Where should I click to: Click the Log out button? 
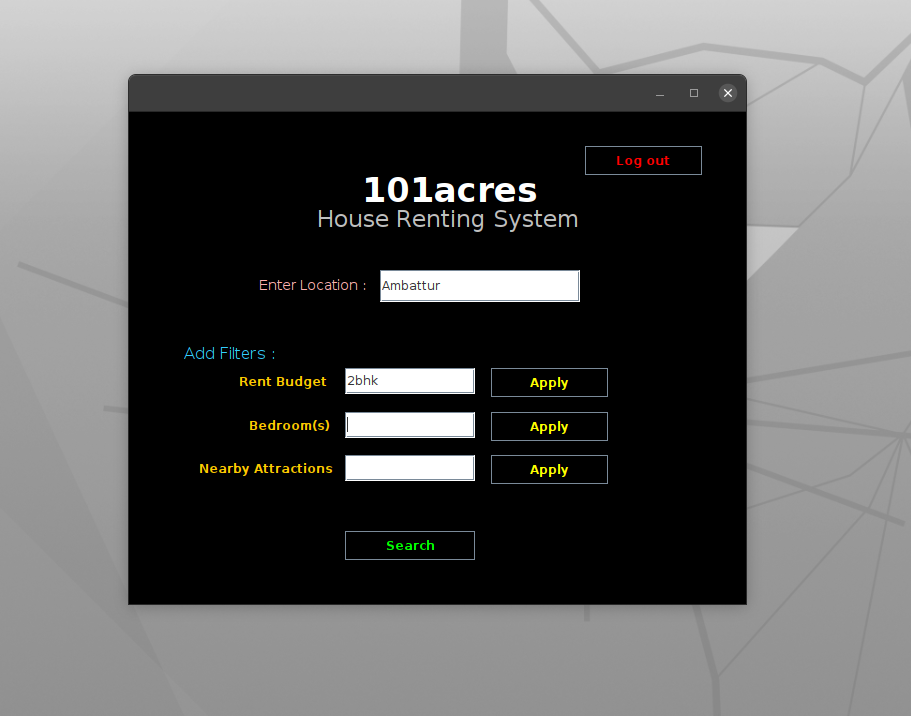[642, 160]
